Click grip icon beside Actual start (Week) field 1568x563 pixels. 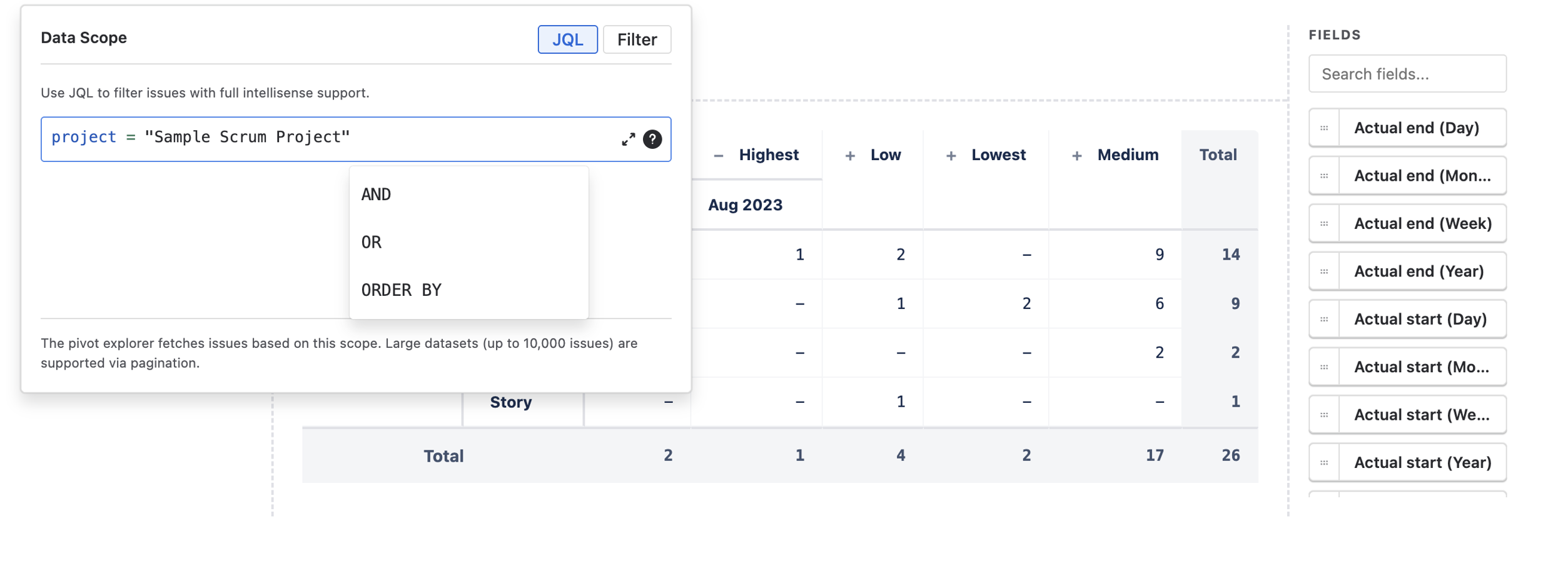[1324, 414]
